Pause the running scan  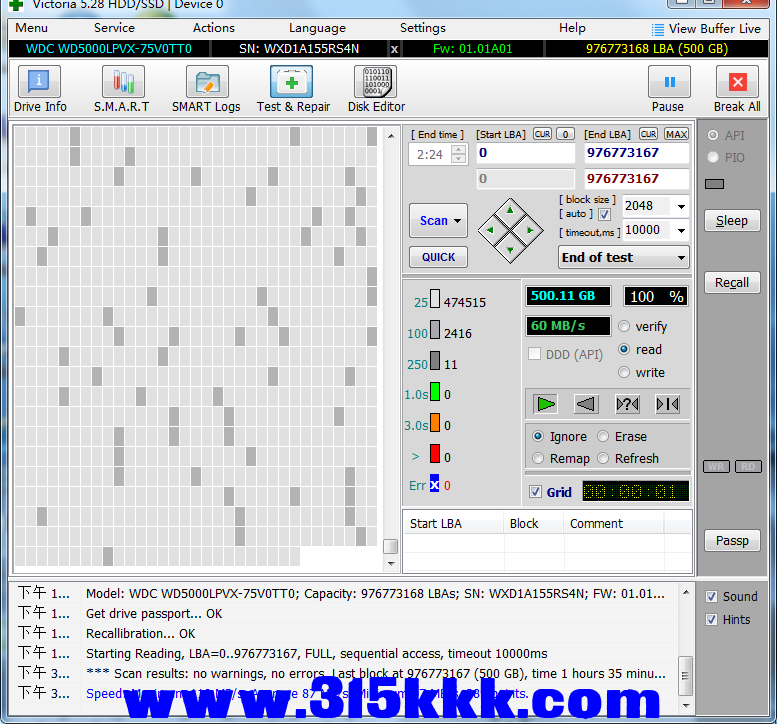669,82
